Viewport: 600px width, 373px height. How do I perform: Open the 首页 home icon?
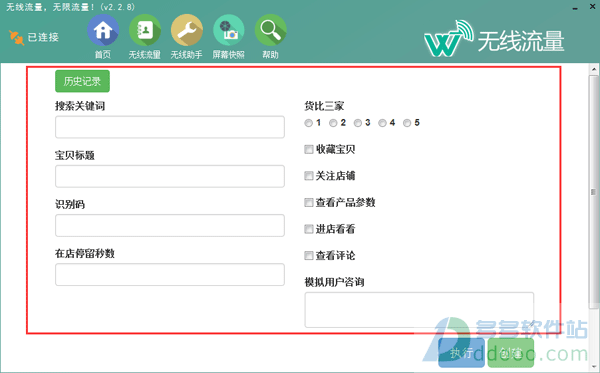[103, 30]
